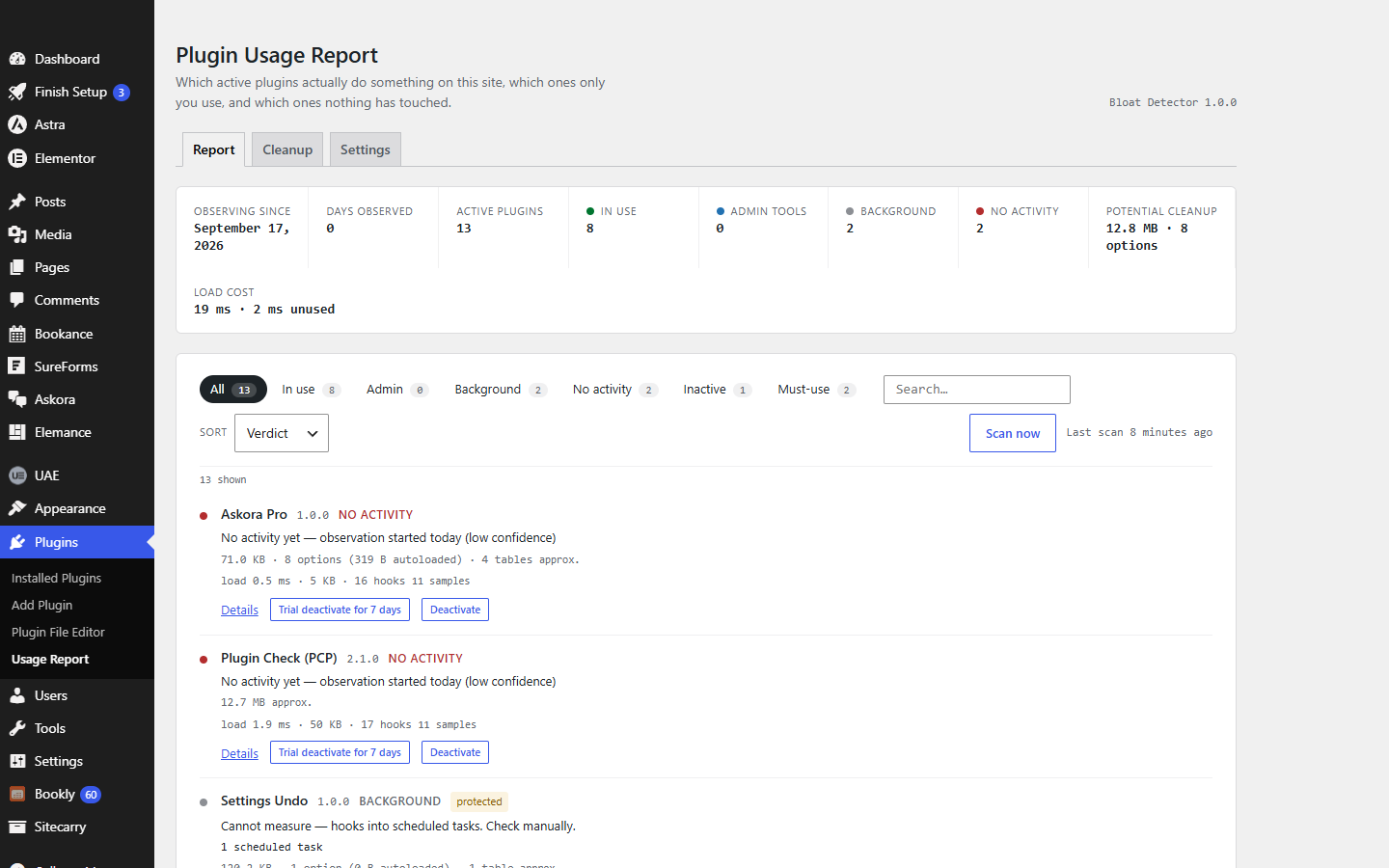Click the Media library icon
This screenshot has height=868, width=1389.
(x=17, y=234)
